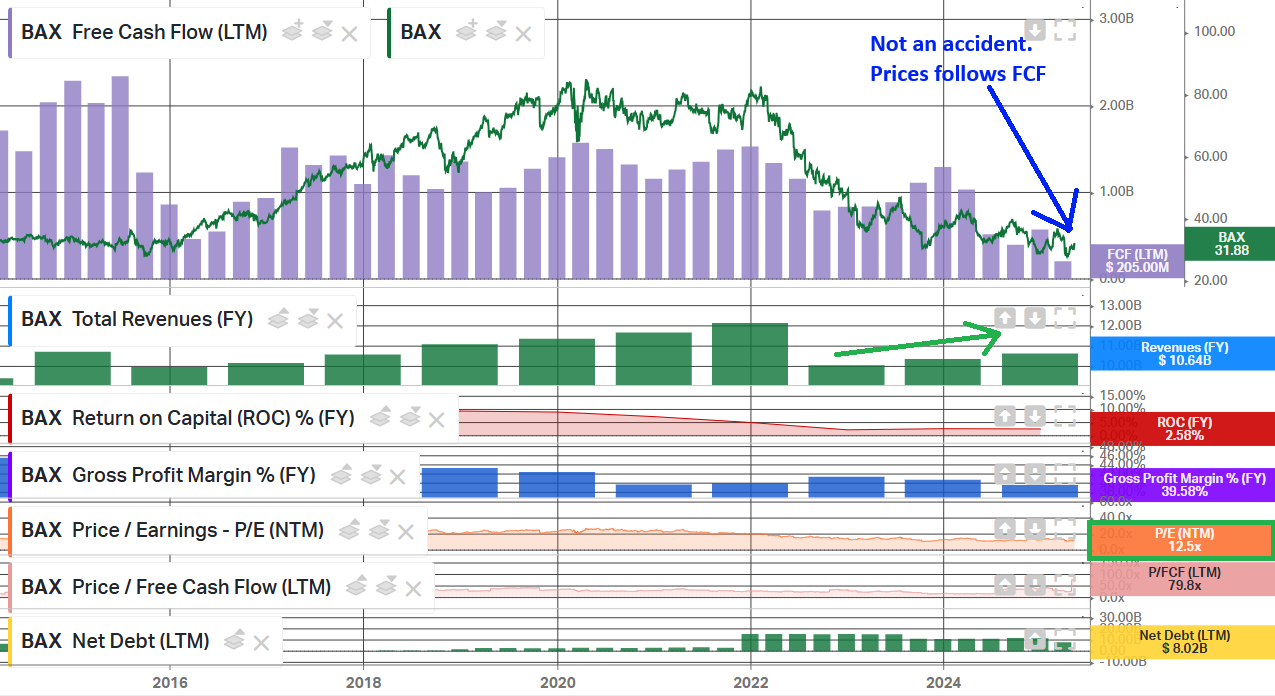Maximize the P/FCF pane

pos(1065,584)
